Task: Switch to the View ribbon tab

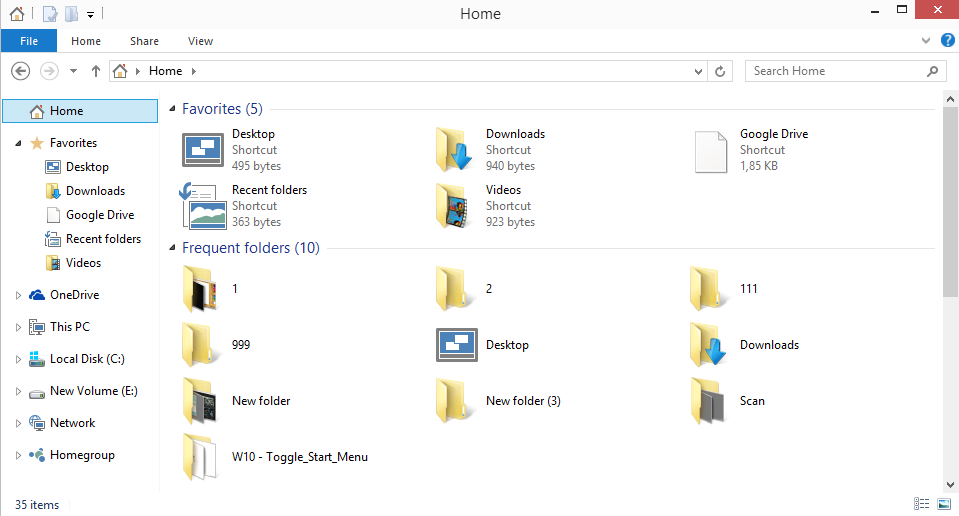Action: click(200, 41)
